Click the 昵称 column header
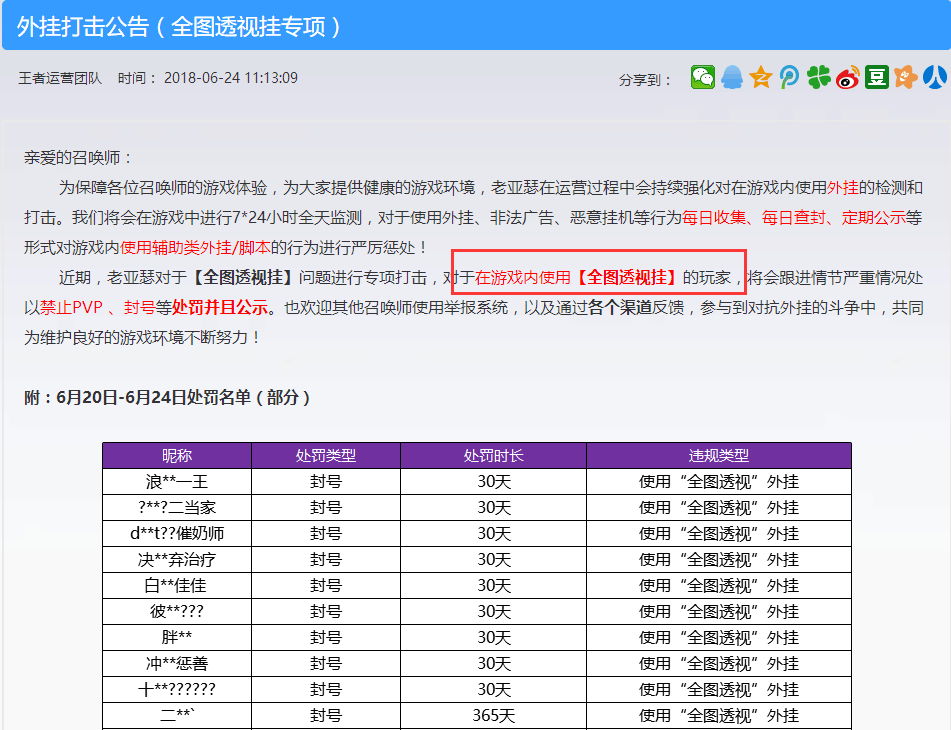Image resolution: width=951 pixels, height=730 pixels. pyautogui.click(x=176, y=455)
